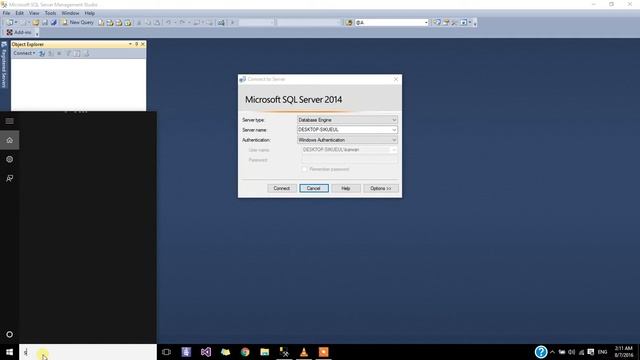Click the Open File folder icon
The image size is (640, 360).
(36, 22)
